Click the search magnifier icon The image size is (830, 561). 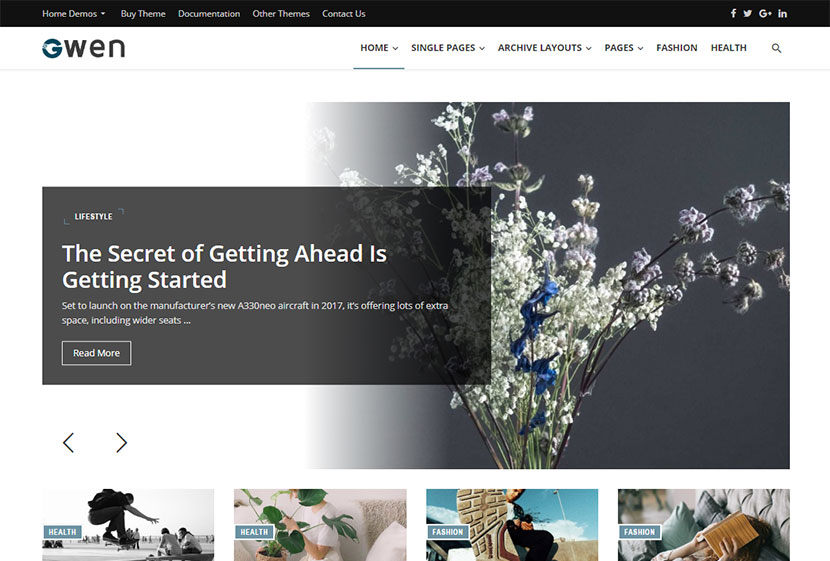pos(777,48)
